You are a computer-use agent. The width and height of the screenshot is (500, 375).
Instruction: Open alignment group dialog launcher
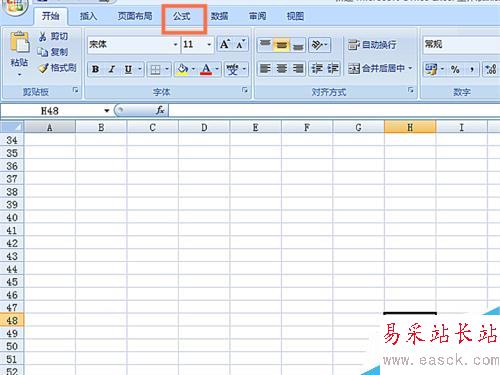coord(411,90)
